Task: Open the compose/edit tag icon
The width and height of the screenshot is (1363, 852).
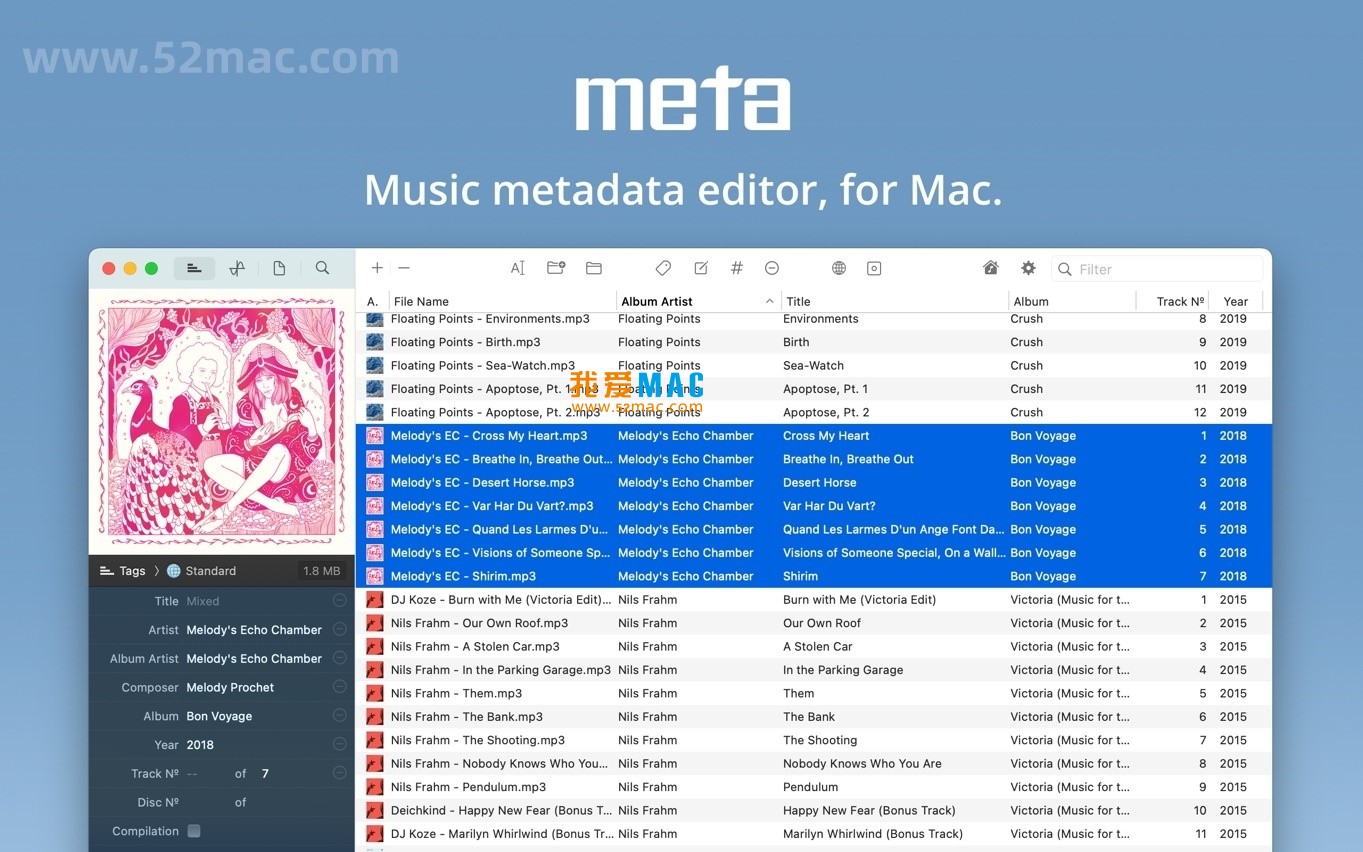Action: click(x=700, y=268)
